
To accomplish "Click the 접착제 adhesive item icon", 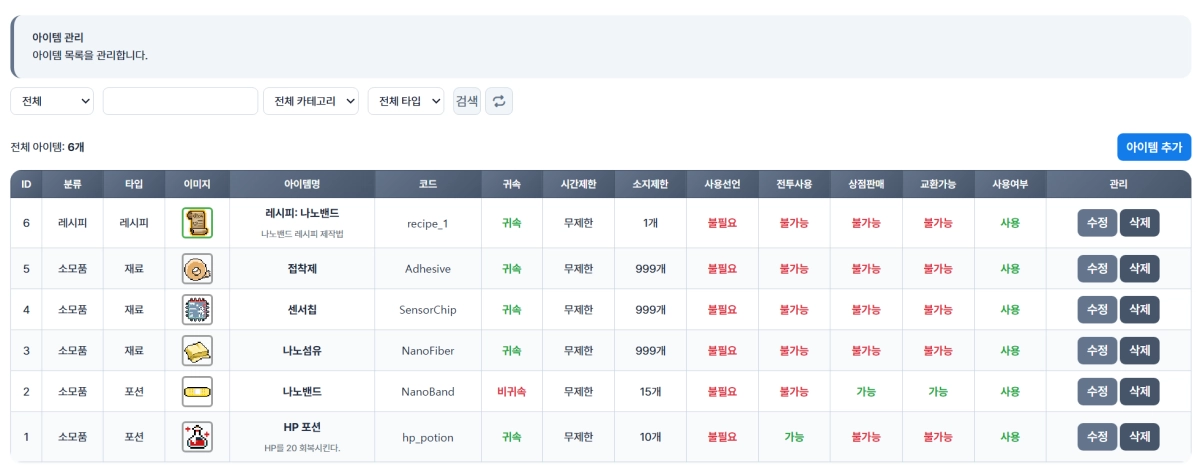I will [x=197, y=269].
